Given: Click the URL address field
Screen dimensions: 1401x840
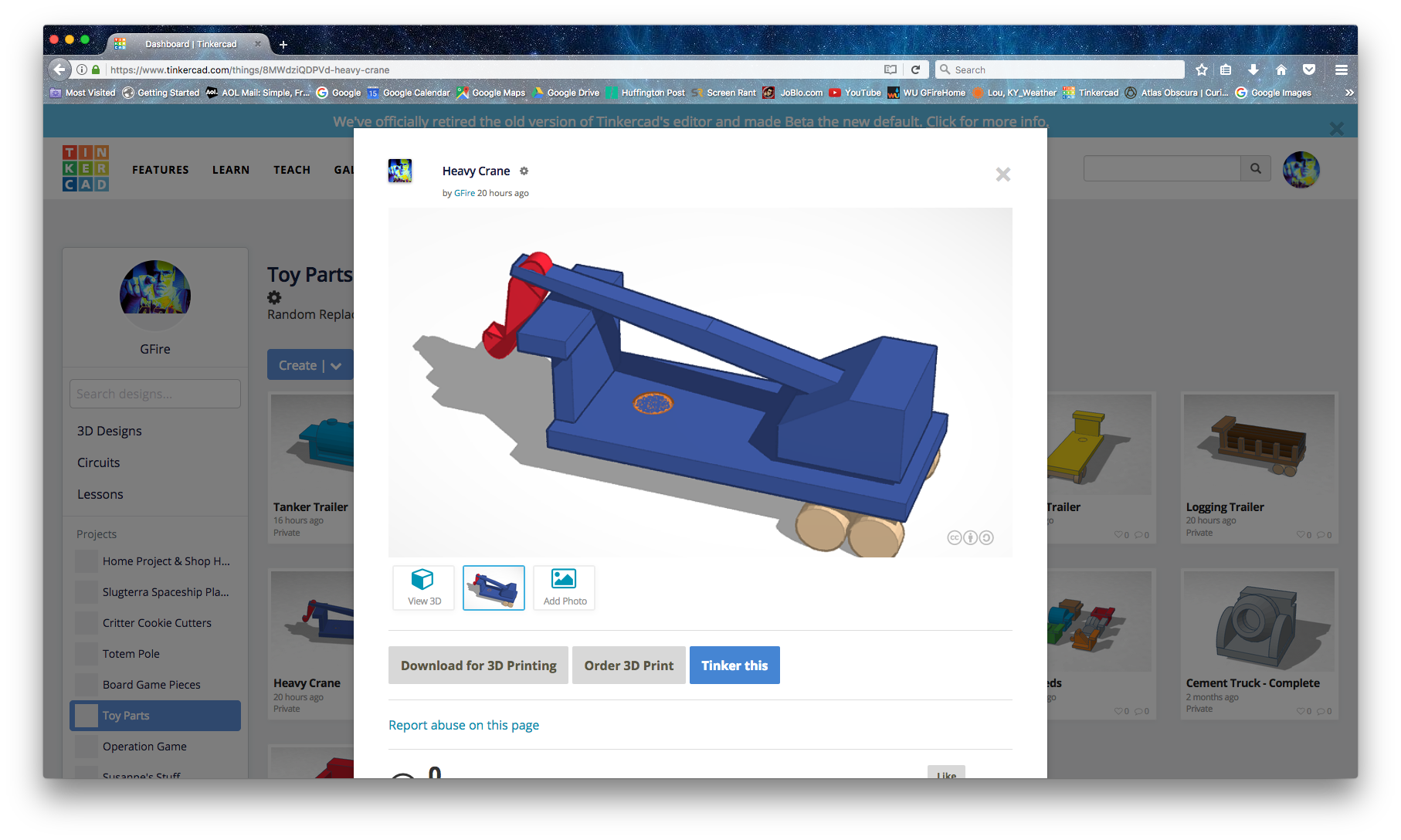Looking at the screenshot, I should point(494,69).
